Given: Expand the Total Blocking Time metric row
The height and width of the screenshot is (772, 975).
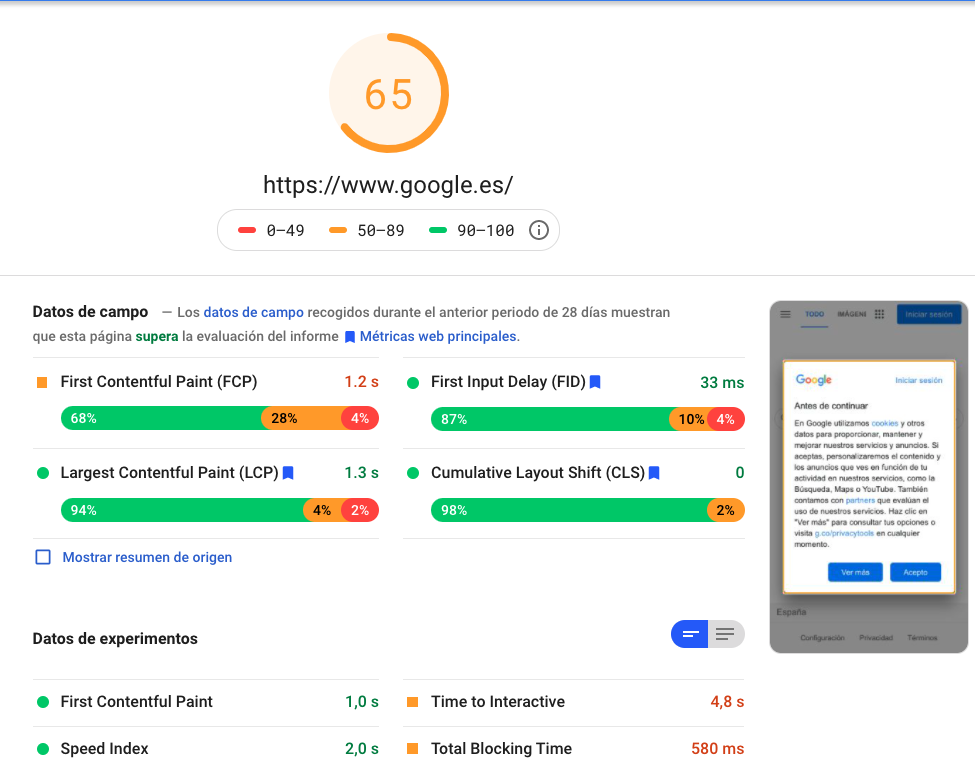Looking at the screenshot, I should (x=574, y=749).
